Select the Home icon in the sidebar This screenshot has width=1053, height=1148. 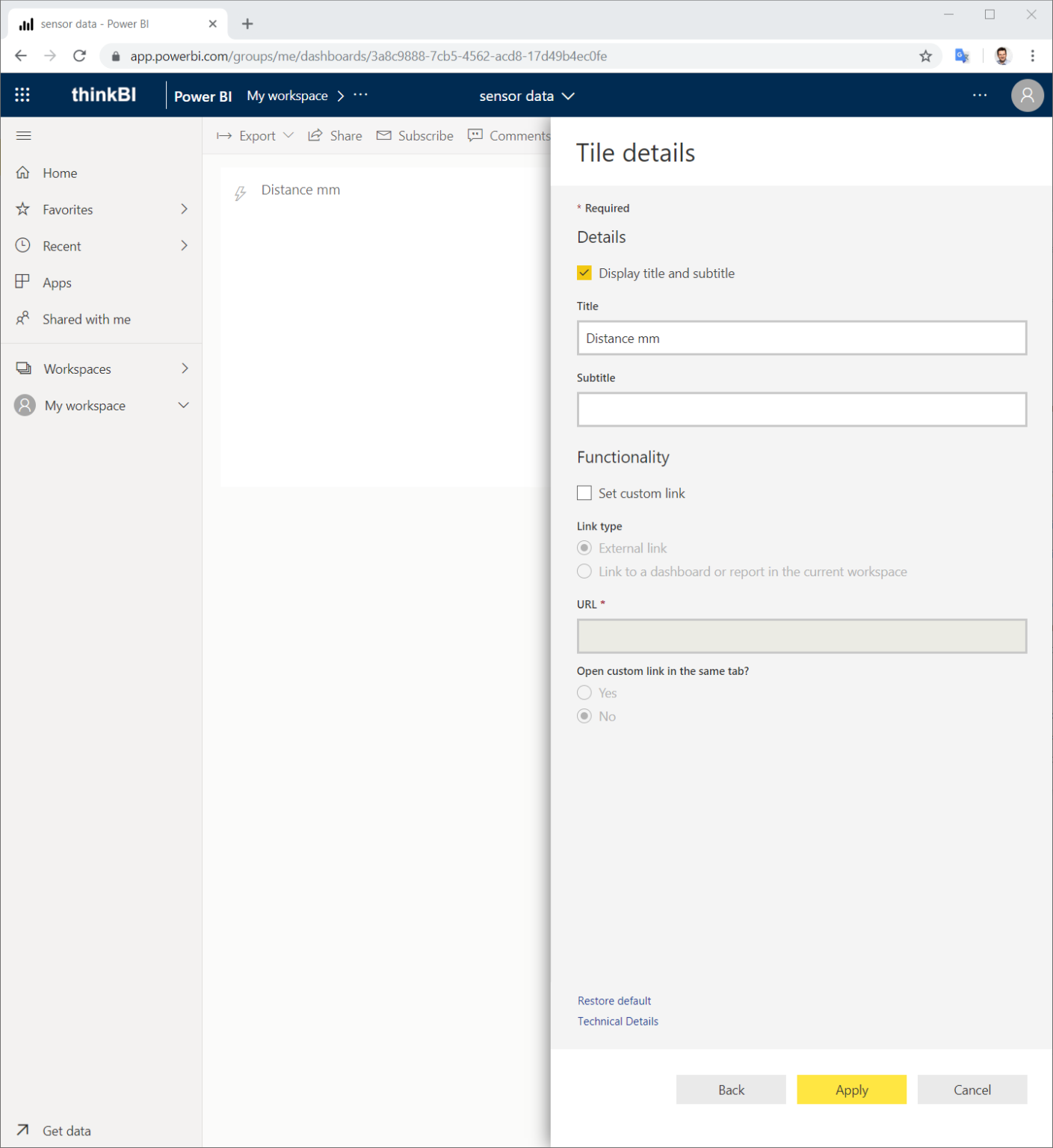pos(24,173)
